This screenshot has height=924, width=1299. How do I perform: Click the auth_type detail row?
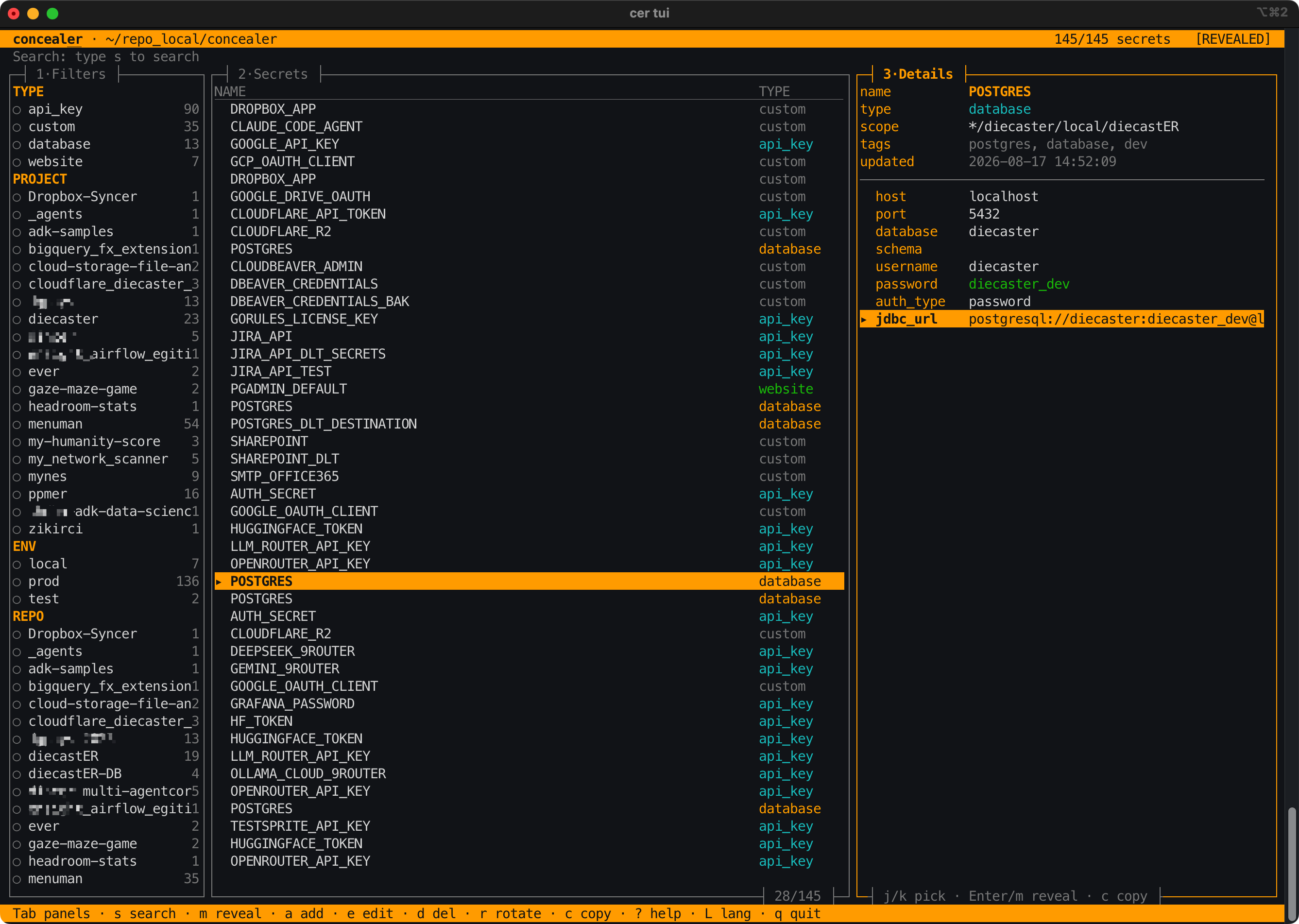pos(1062,302)
